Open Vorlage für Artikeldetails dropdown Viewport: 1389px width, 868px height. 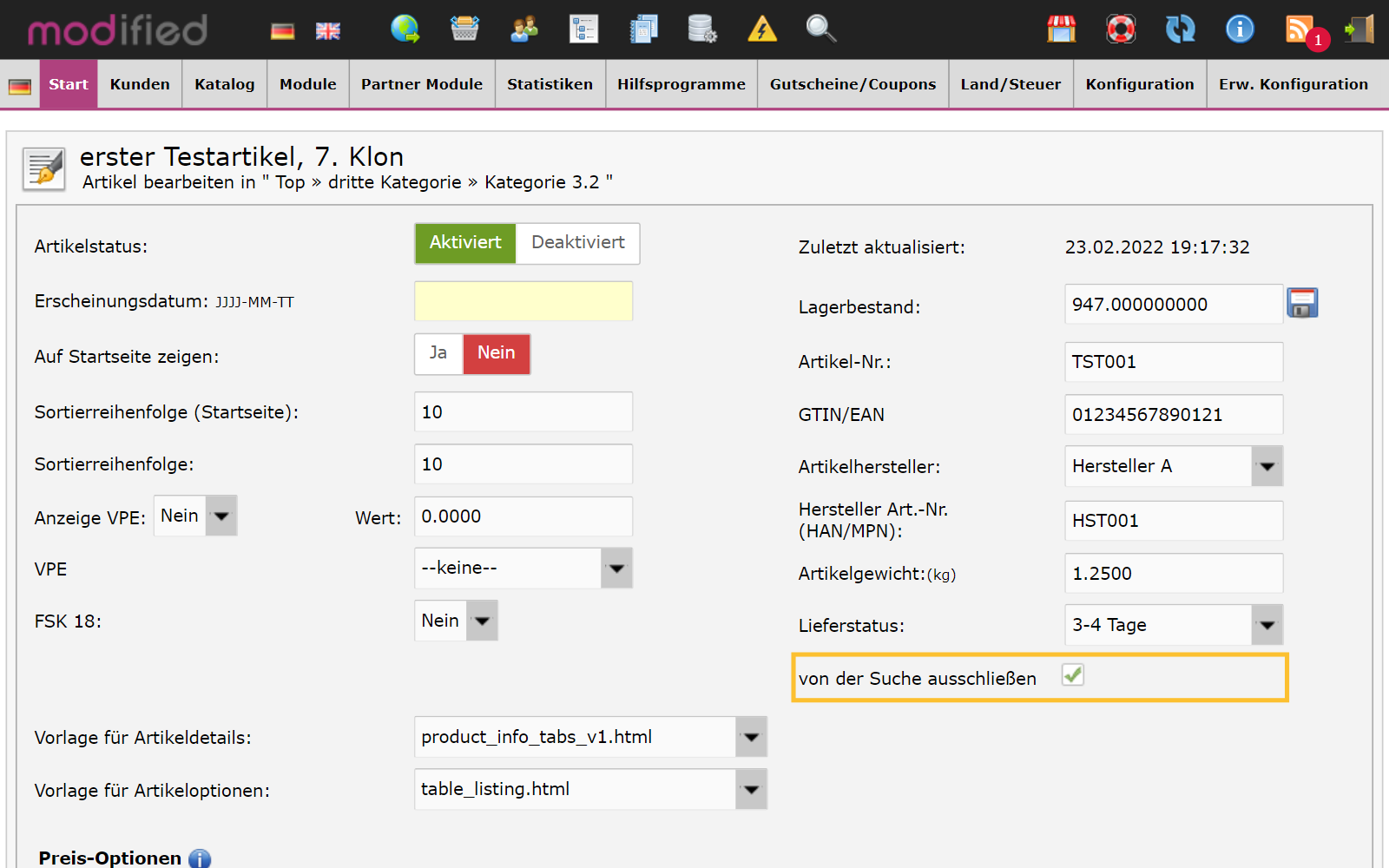751,737
